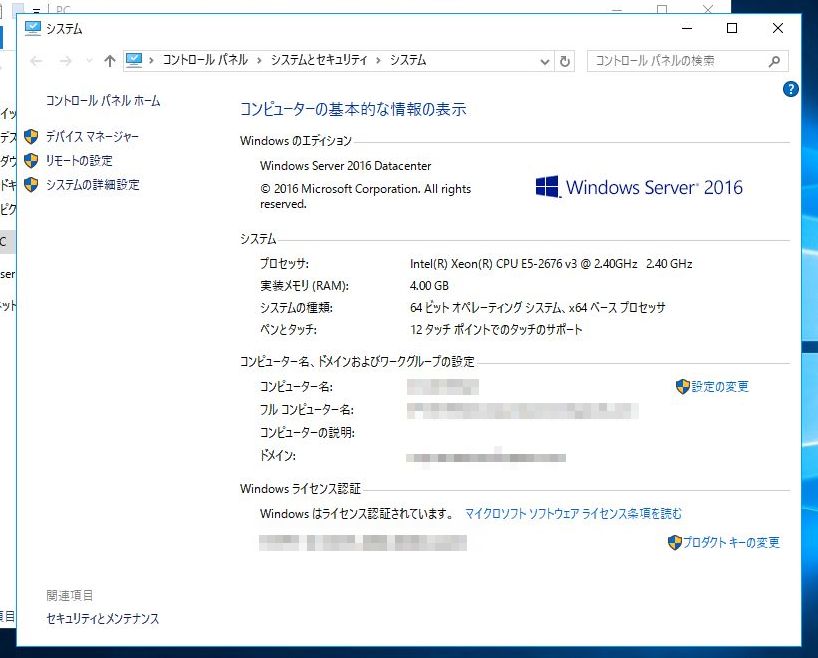Open Security and Maintenance (セキュリティとメンテナンス)
818x658 pixels.
(103, 619)
